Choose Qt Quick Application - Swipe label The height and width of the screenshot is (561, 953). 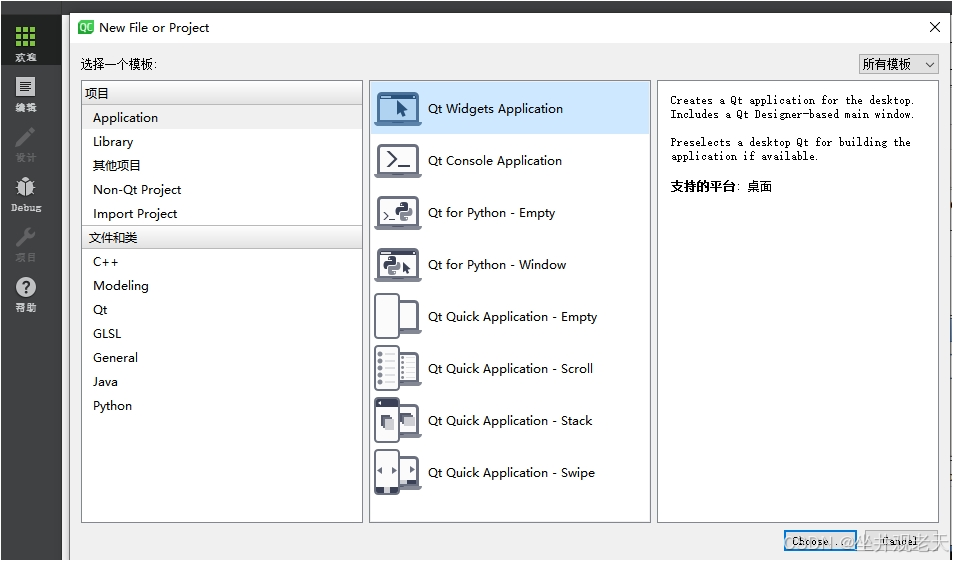coord(511,472)
